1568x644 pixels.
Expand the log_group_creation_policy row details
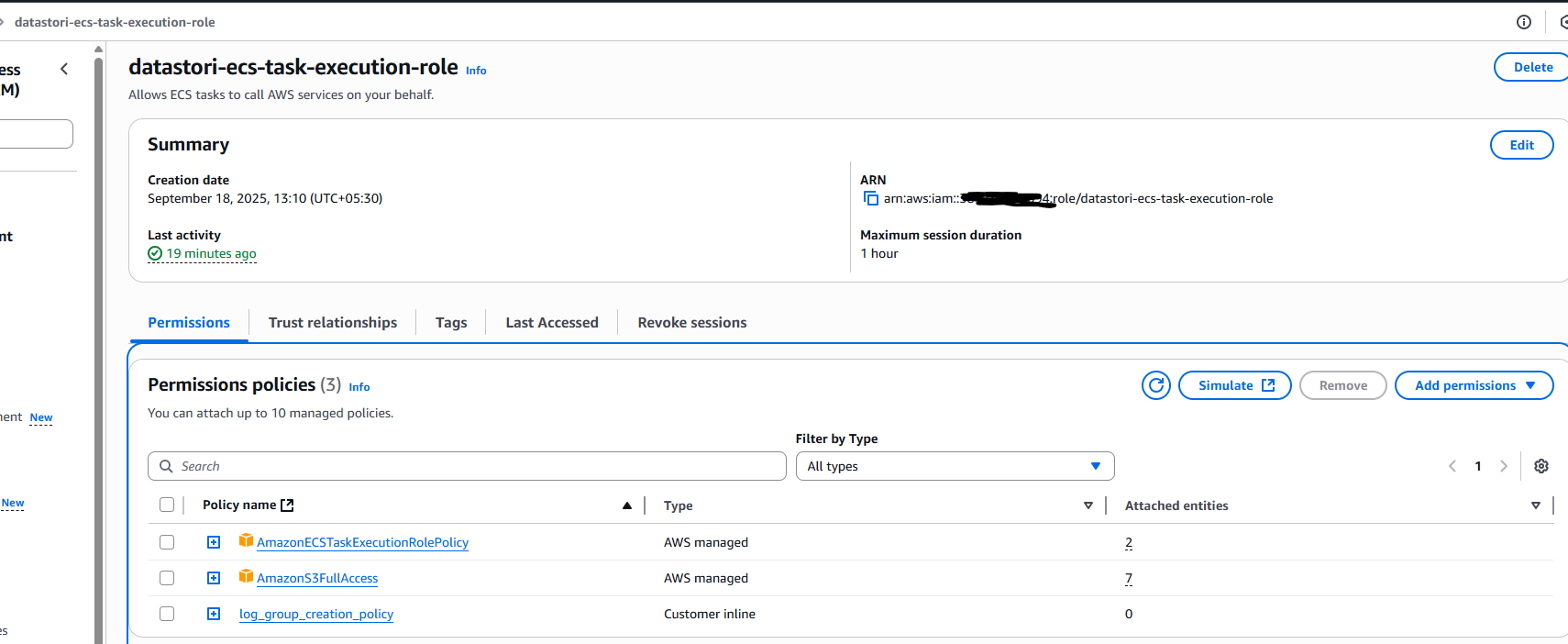[214, 614]
